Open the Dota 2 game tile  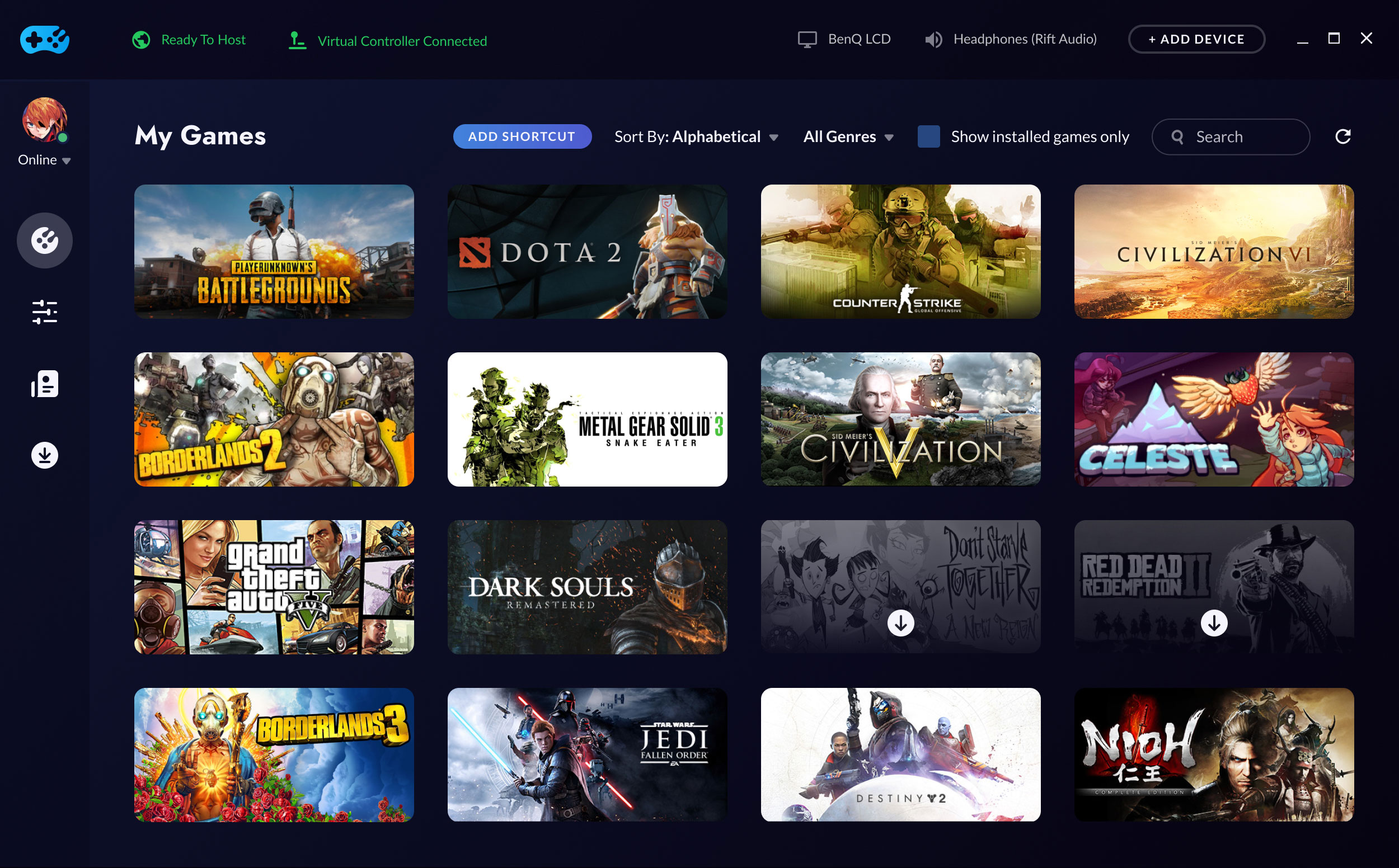587,252
